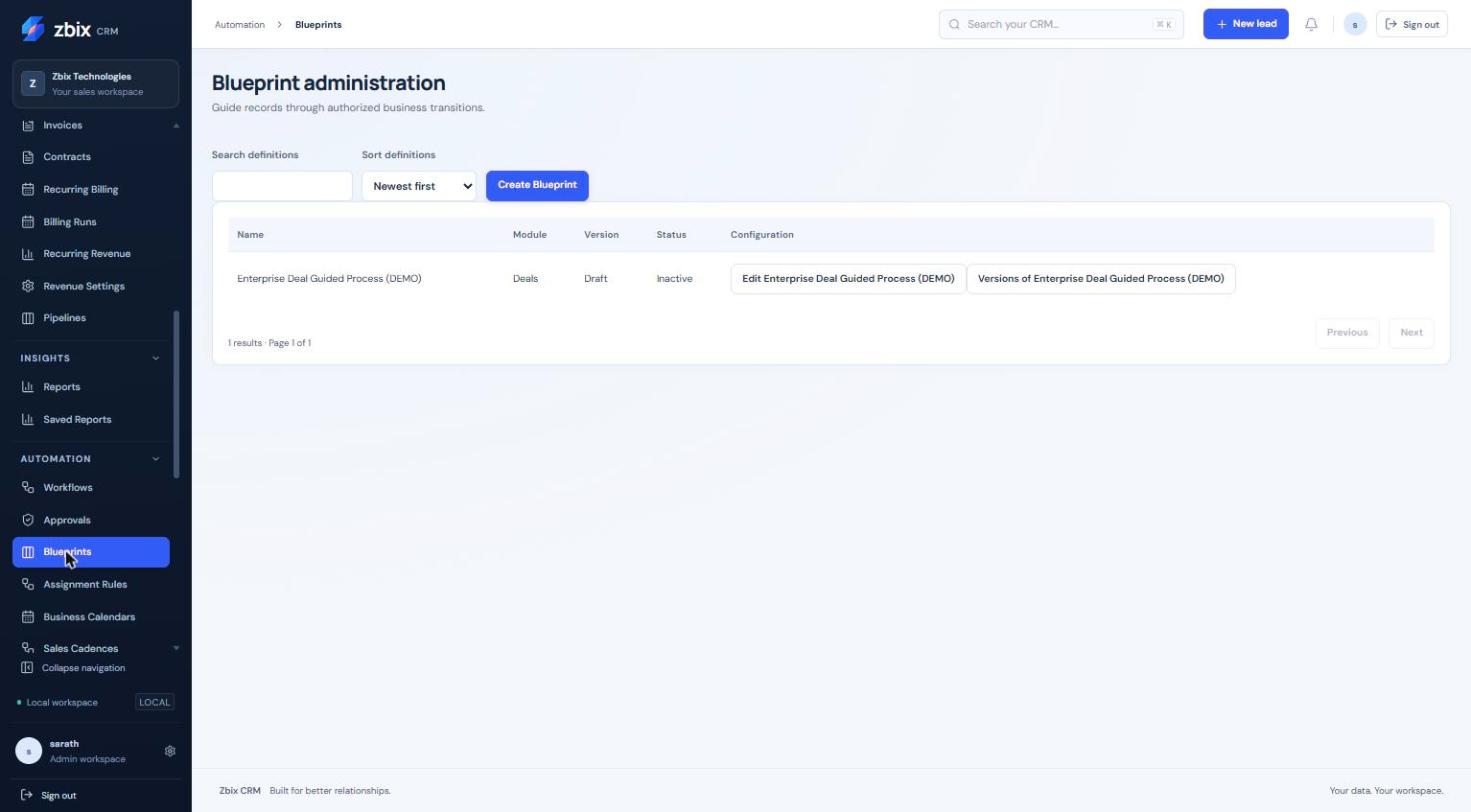Click the Collapse navigation icon
1471x812 pixels.
(x=28, y=668)
